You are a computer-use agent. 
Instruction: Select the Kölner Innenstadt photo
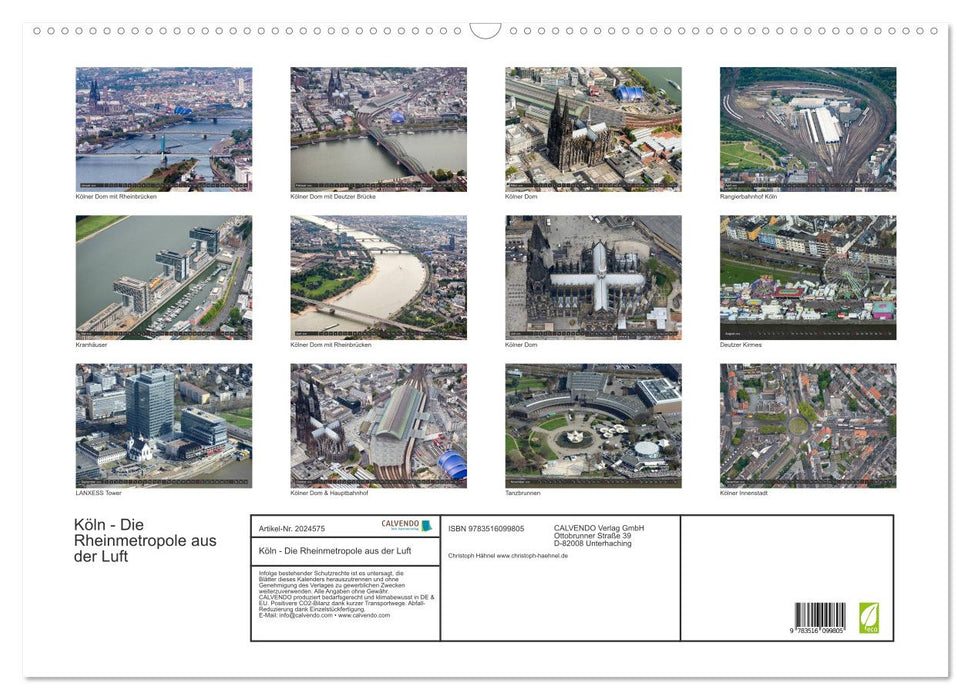click(807, 425)
